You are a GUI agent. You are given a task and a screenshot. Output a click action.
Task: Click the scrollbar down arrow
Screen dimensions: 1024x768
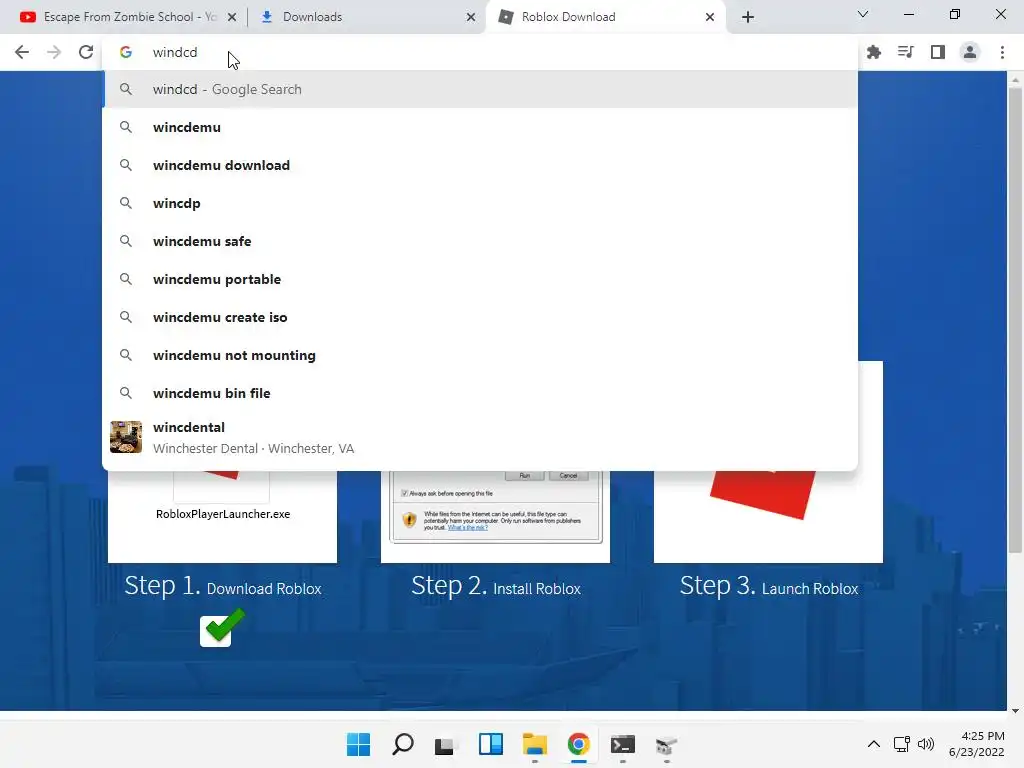[x=1015, y=711]
